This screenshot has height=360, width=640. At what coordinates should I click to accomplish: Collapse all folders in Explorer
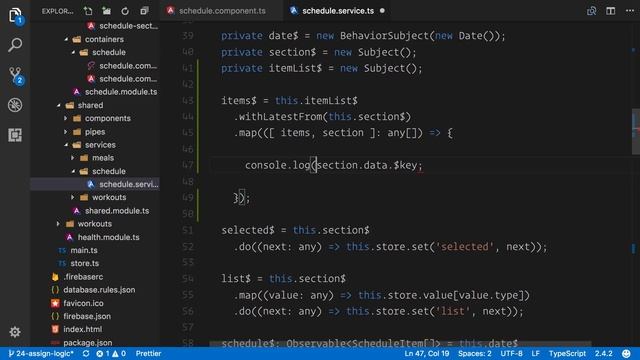click(144, 11)
